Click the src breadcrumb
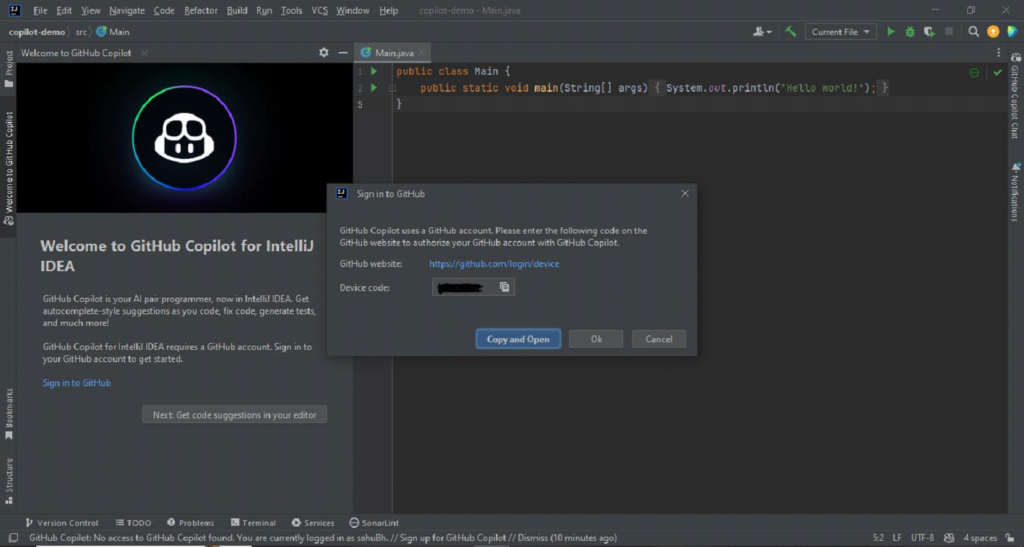The height and width of the screenshot is (547, 1024). [x=81, y=31]
